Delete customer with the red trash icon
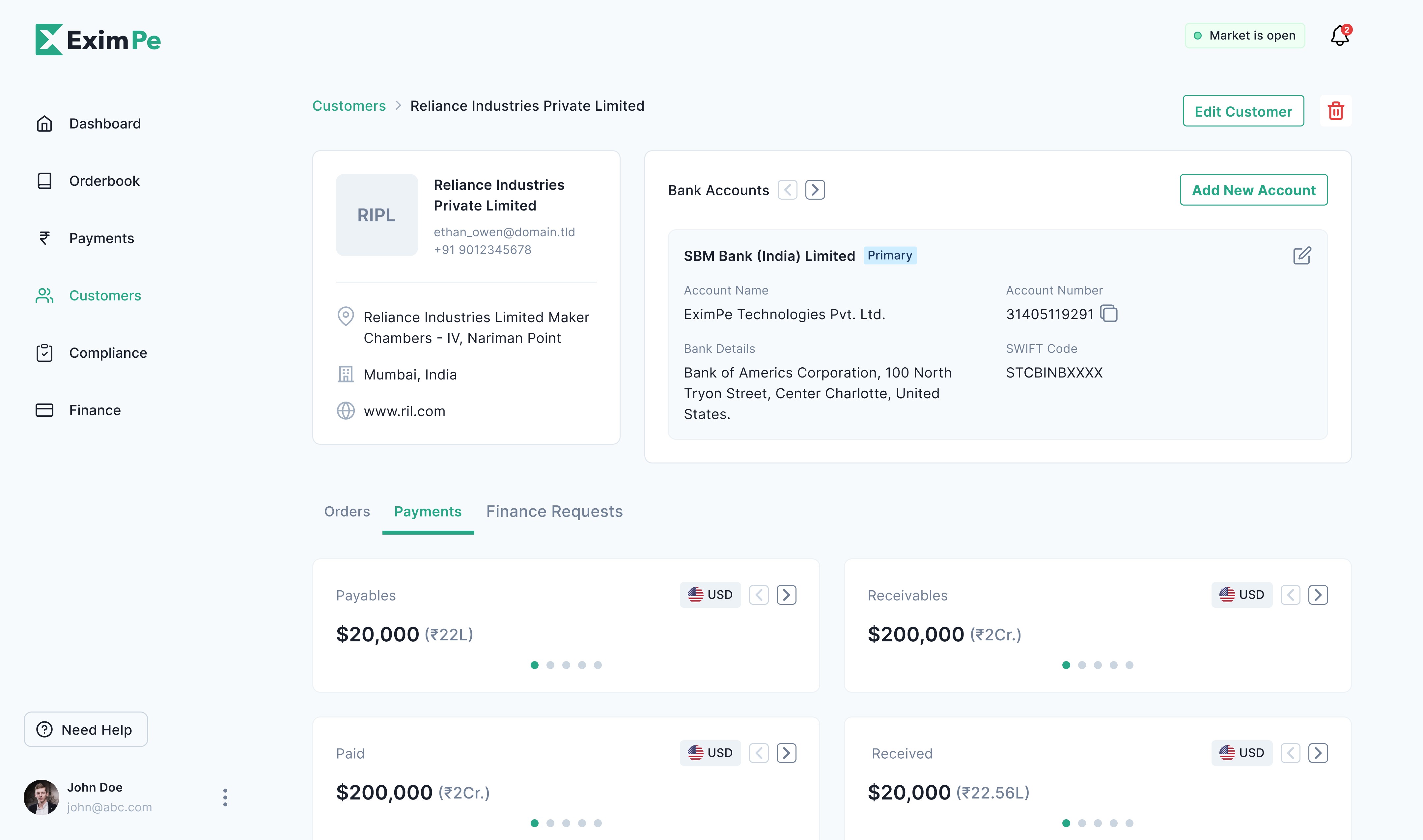 [1336, 111]
